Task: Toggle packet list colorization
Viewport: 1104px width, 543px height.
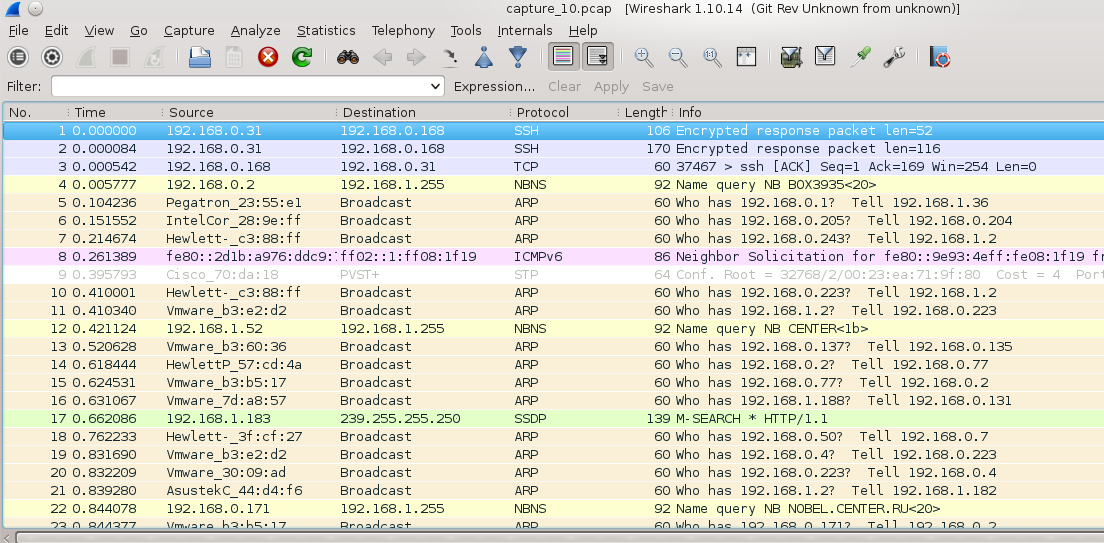Action: [564, 57]
